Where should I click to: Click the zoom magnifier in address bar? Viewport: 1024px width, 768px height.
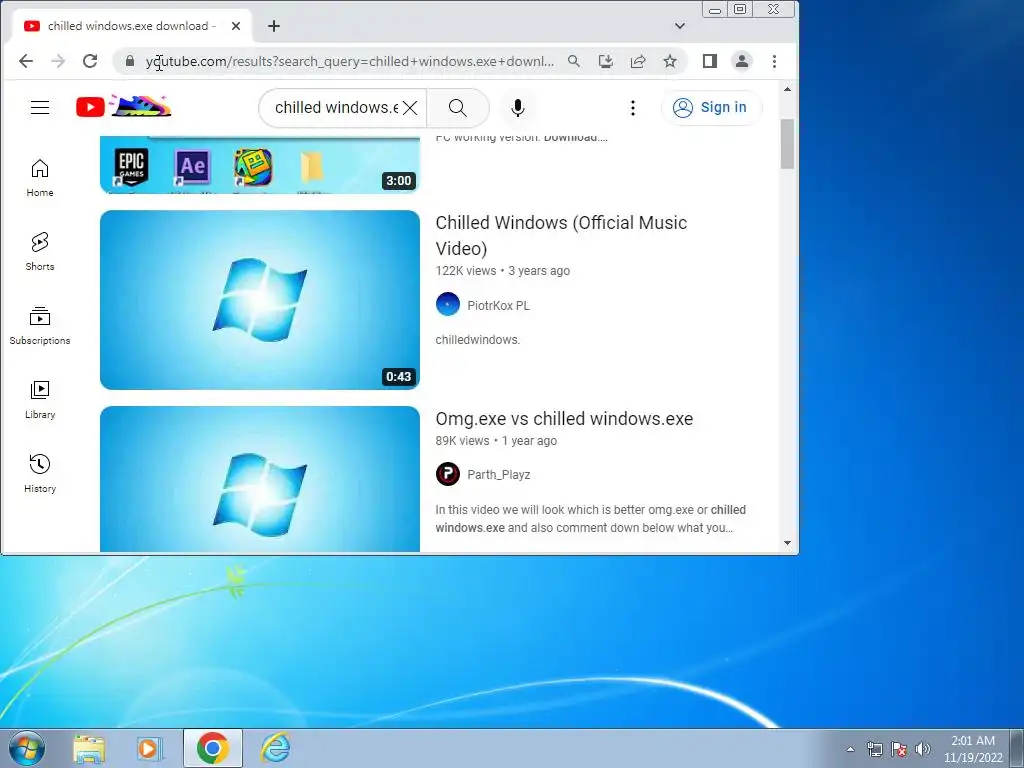(x=573, y=61)
